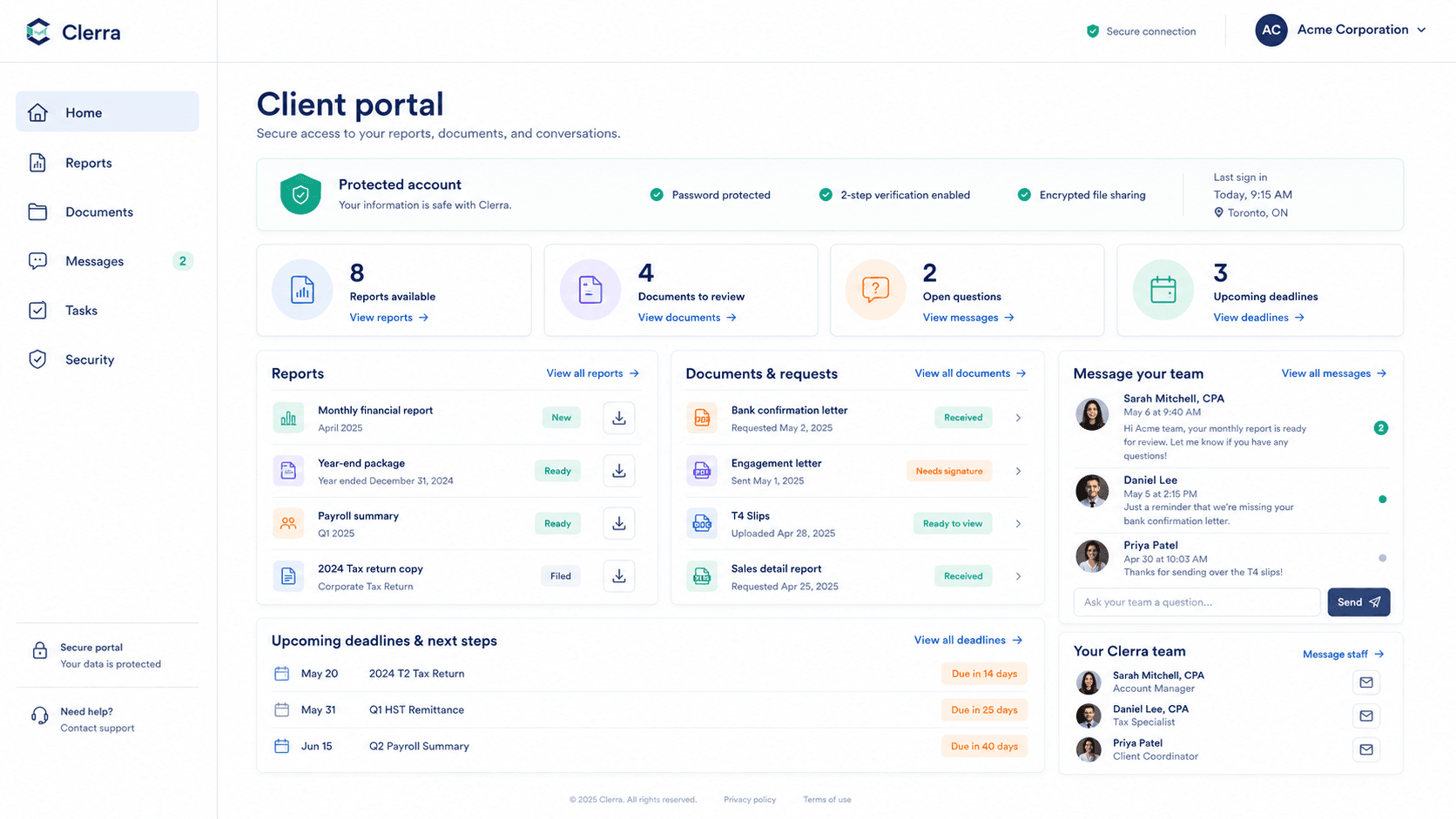The image size is (1456, 819).
Task: Follow the View all documents link
Action: [970, 373]
